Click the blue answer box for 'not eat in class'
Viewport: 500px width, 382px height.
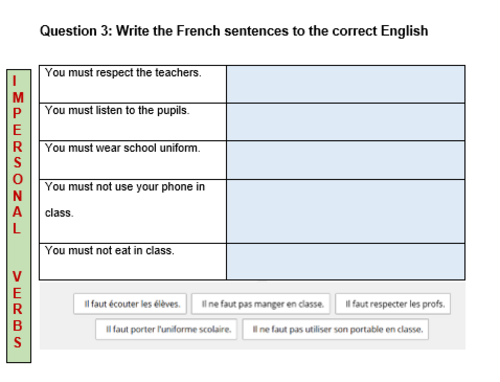pyautogui.click(x=346, y=262)
